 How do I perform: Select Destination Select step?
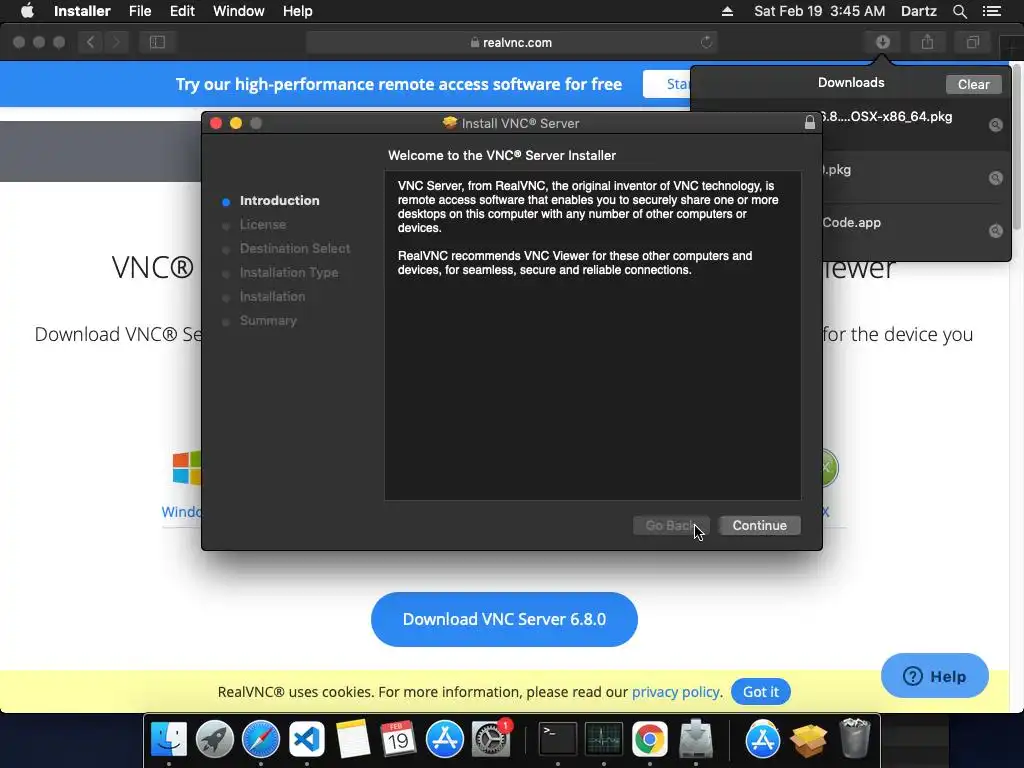295,249
